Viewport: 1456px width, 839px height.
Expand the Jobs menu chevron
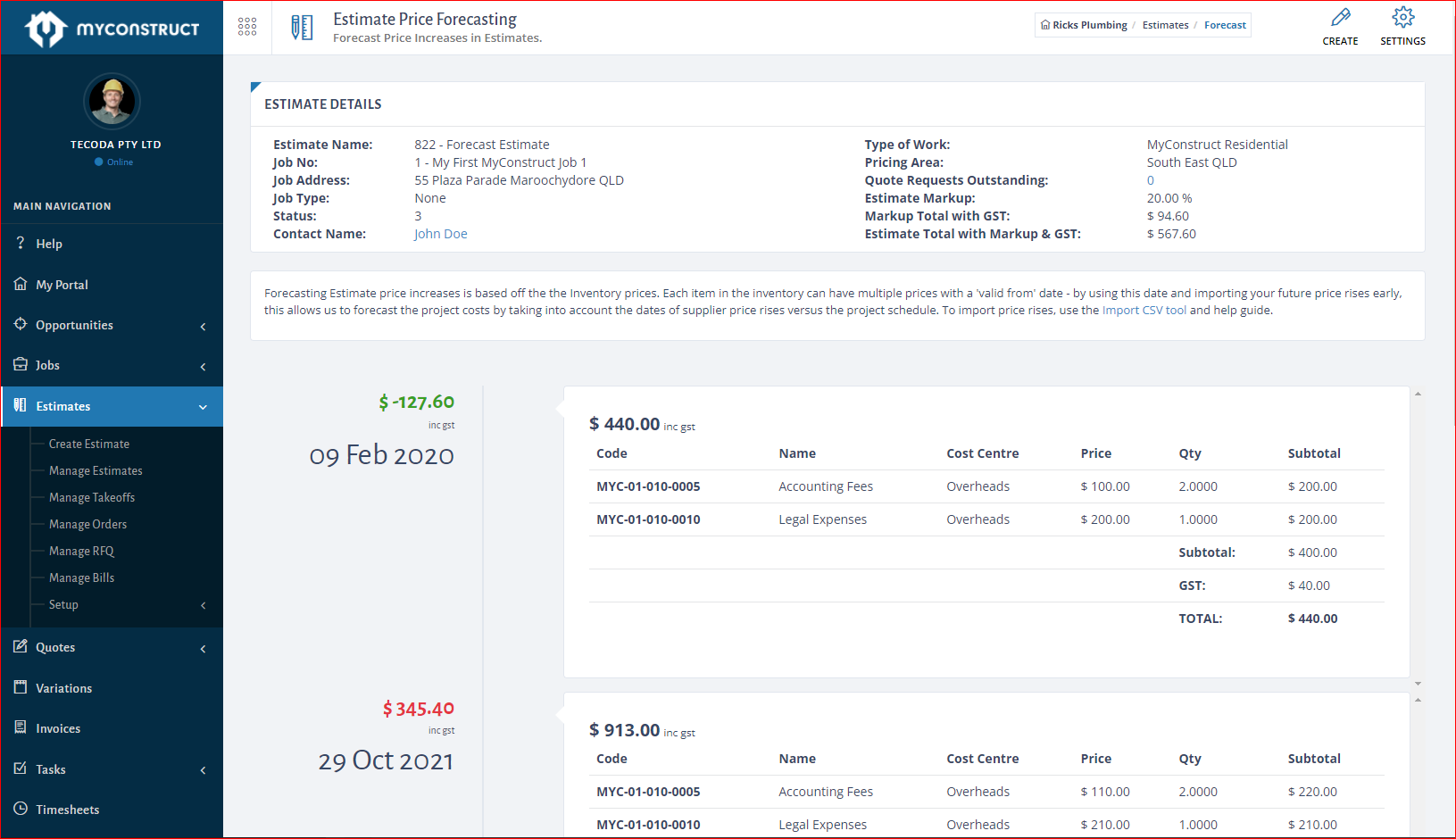point(203,366)
